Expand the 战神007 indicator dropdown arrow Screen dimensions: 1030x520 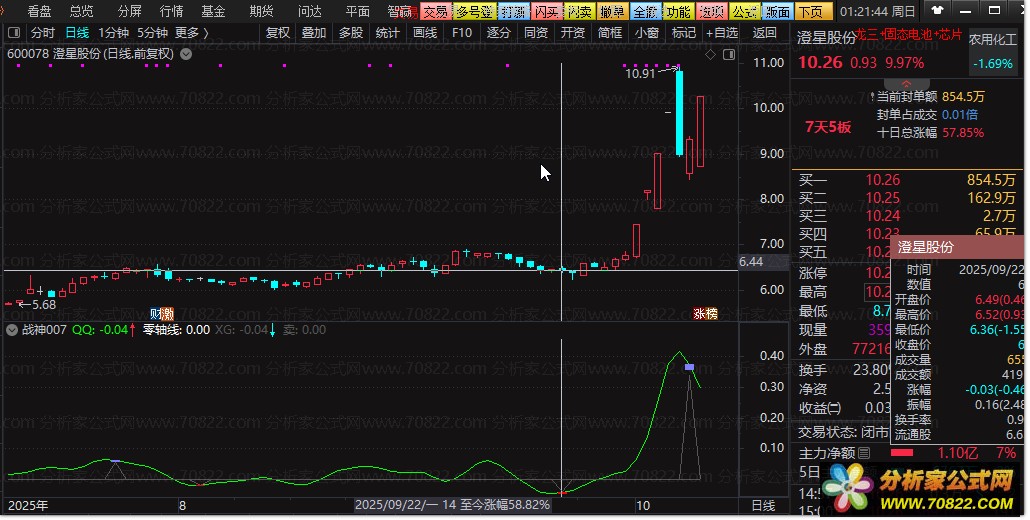coord(12,330)
